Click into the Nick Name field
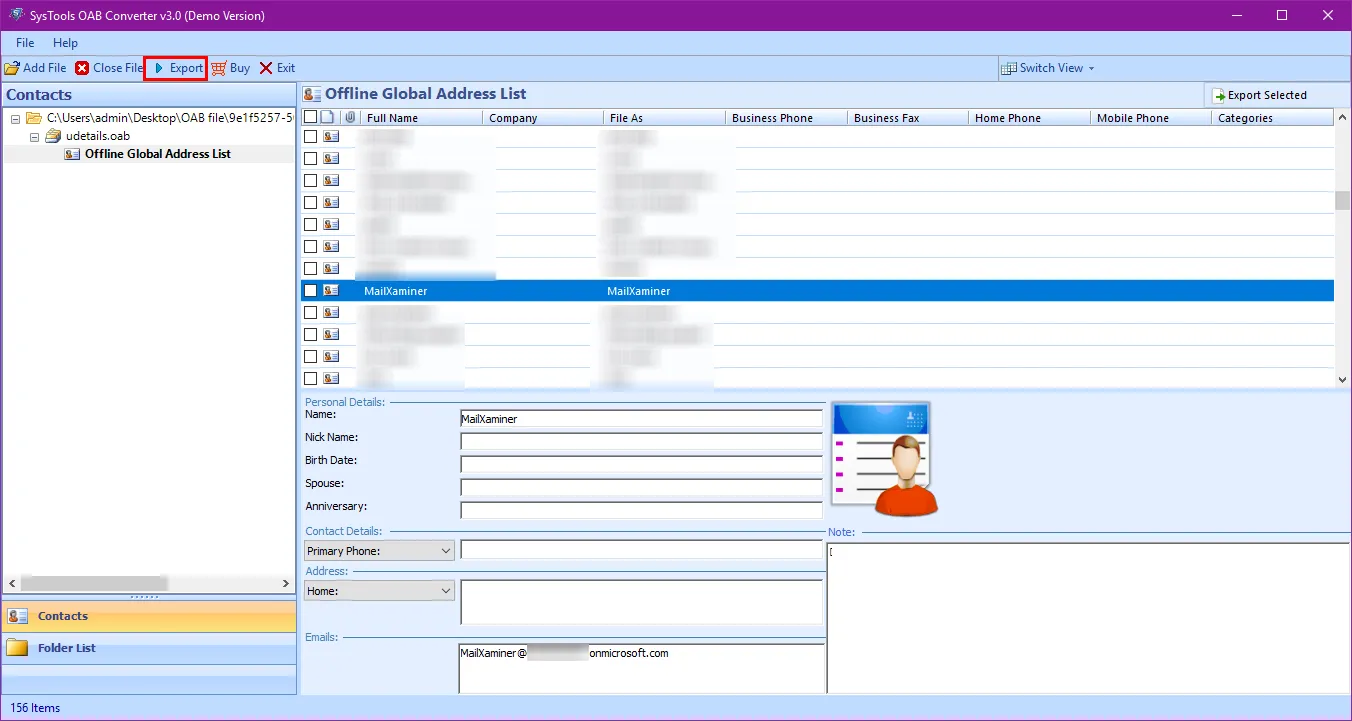The height and width of the screenshot is (721, 1352). pos(641,441)
